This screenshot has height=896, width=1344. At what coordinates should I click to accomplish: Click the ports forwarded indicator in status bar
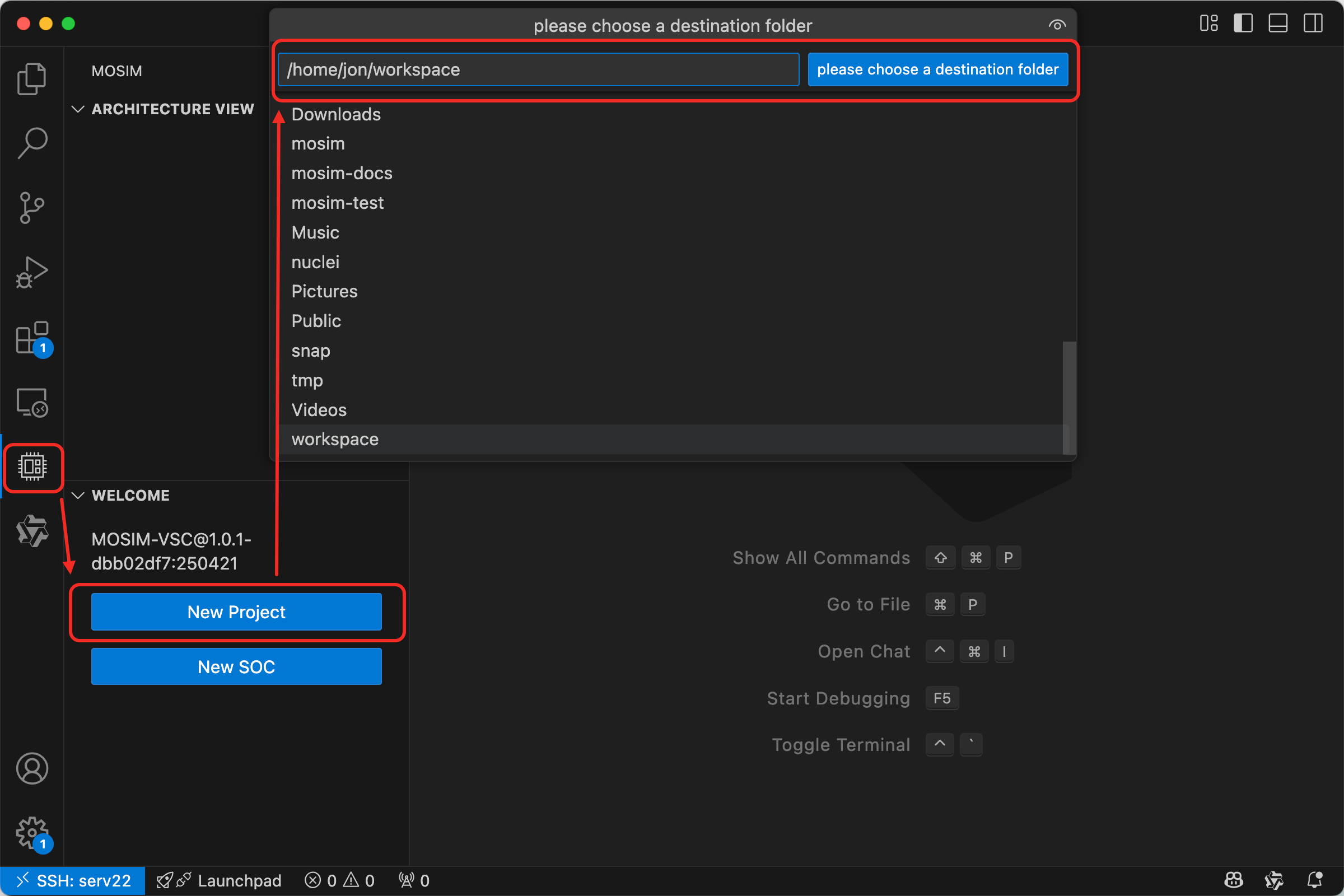pos(414,880)
